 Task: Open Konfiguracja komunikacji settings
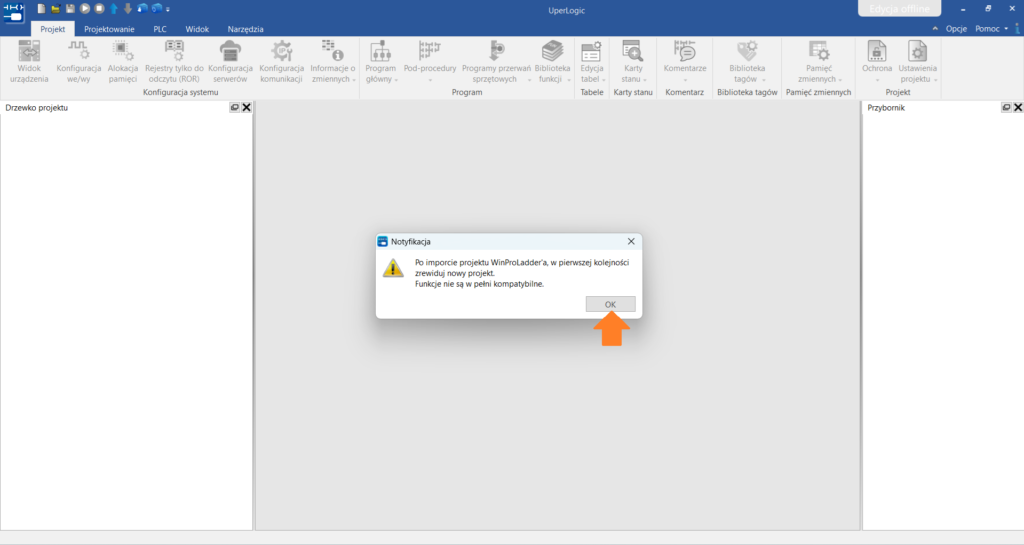[x=281, y=62]
